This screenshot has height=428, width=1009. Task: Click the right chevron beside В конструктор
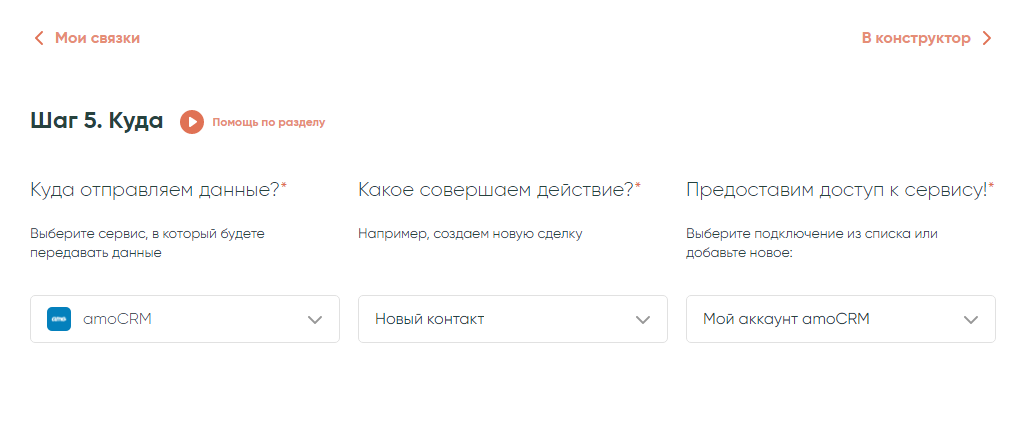tap(986, 38)
